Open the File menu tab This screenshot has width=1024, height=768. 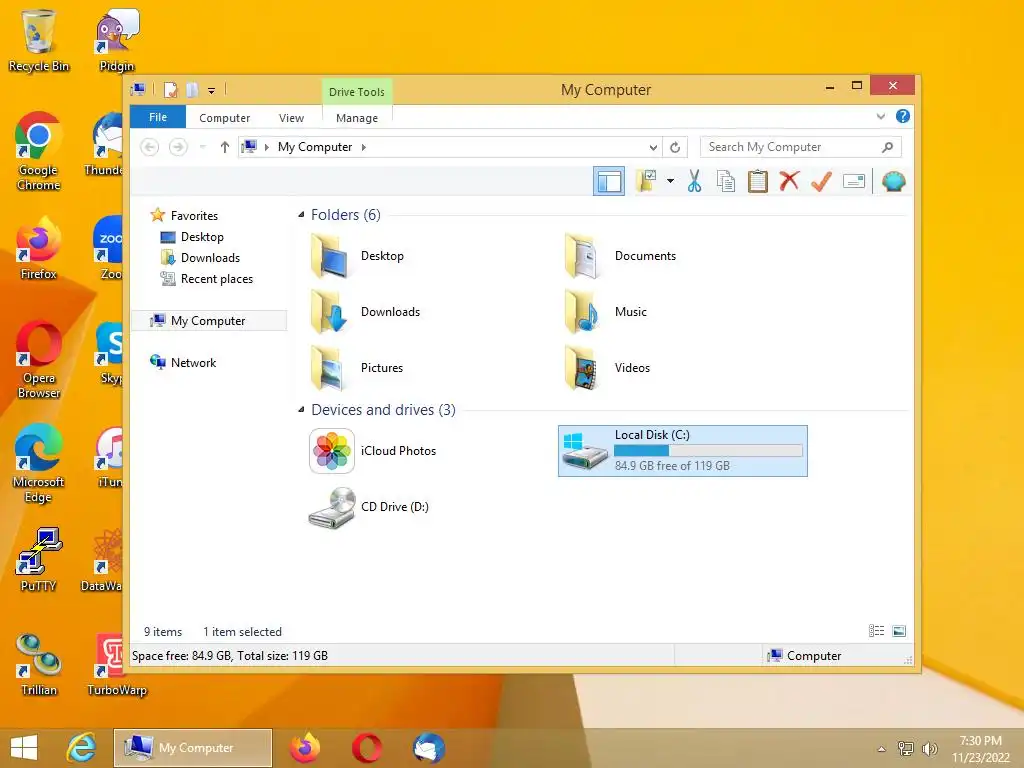(158, 117)
